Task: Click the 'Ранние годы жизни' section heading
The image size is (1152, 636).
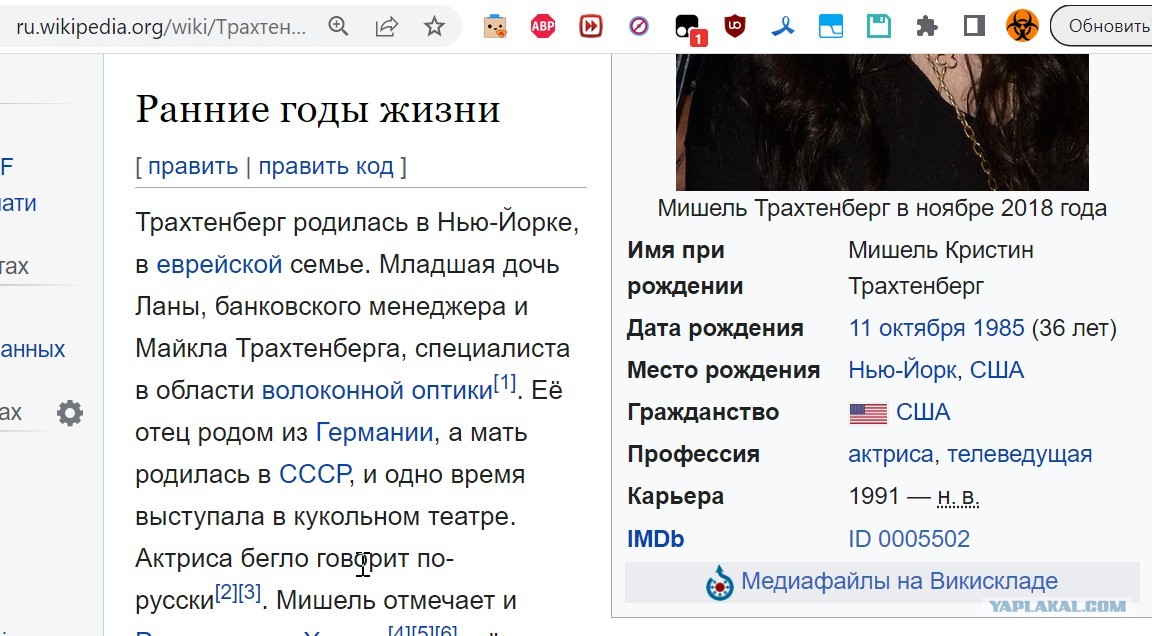Action: (318, 109)
